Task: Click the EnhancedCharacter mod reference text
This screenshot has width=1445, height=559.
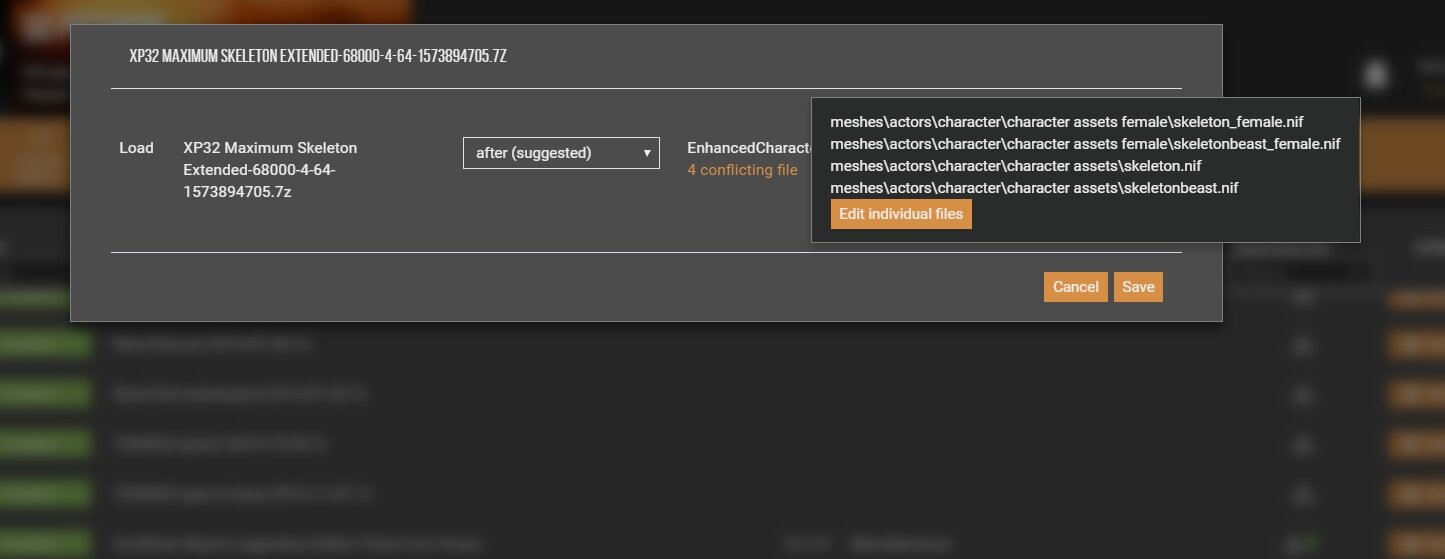Action: point(748,148)
